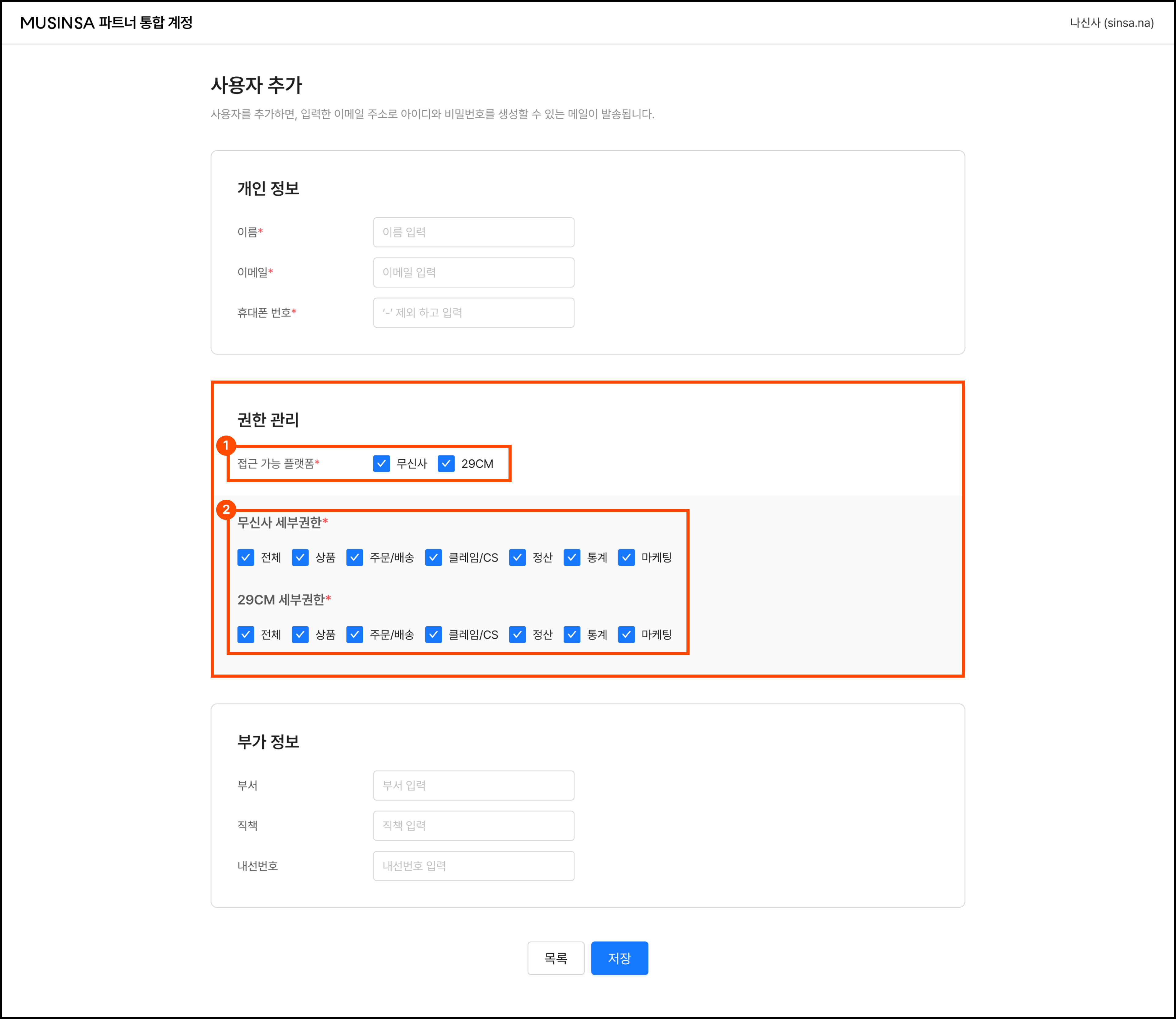Screen dimensions: 1176x1019
Task: Toggle 클레임/CS under 무신사 세부권한
Action: pos(434,557)
